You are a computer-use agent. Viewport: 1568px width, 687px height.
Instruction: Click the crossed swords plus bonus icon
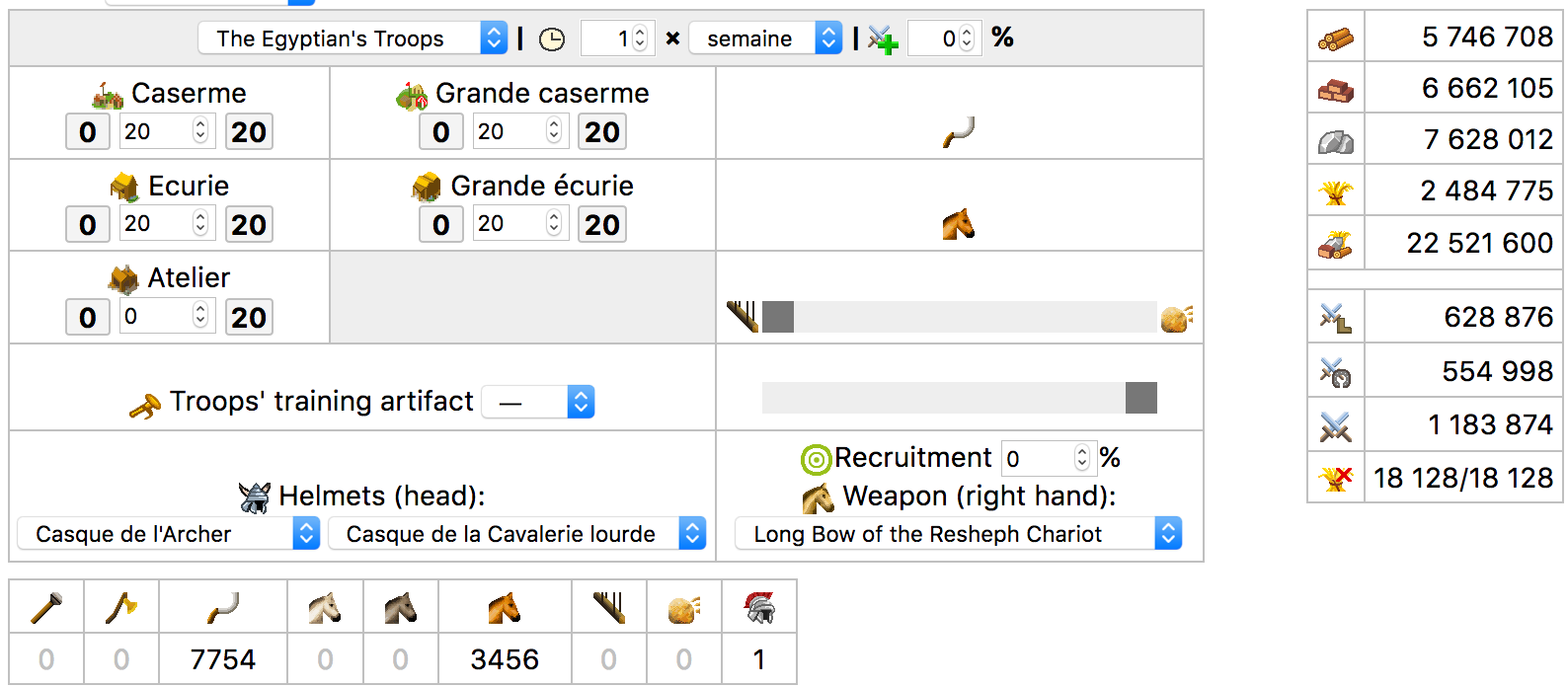[883, 39]
